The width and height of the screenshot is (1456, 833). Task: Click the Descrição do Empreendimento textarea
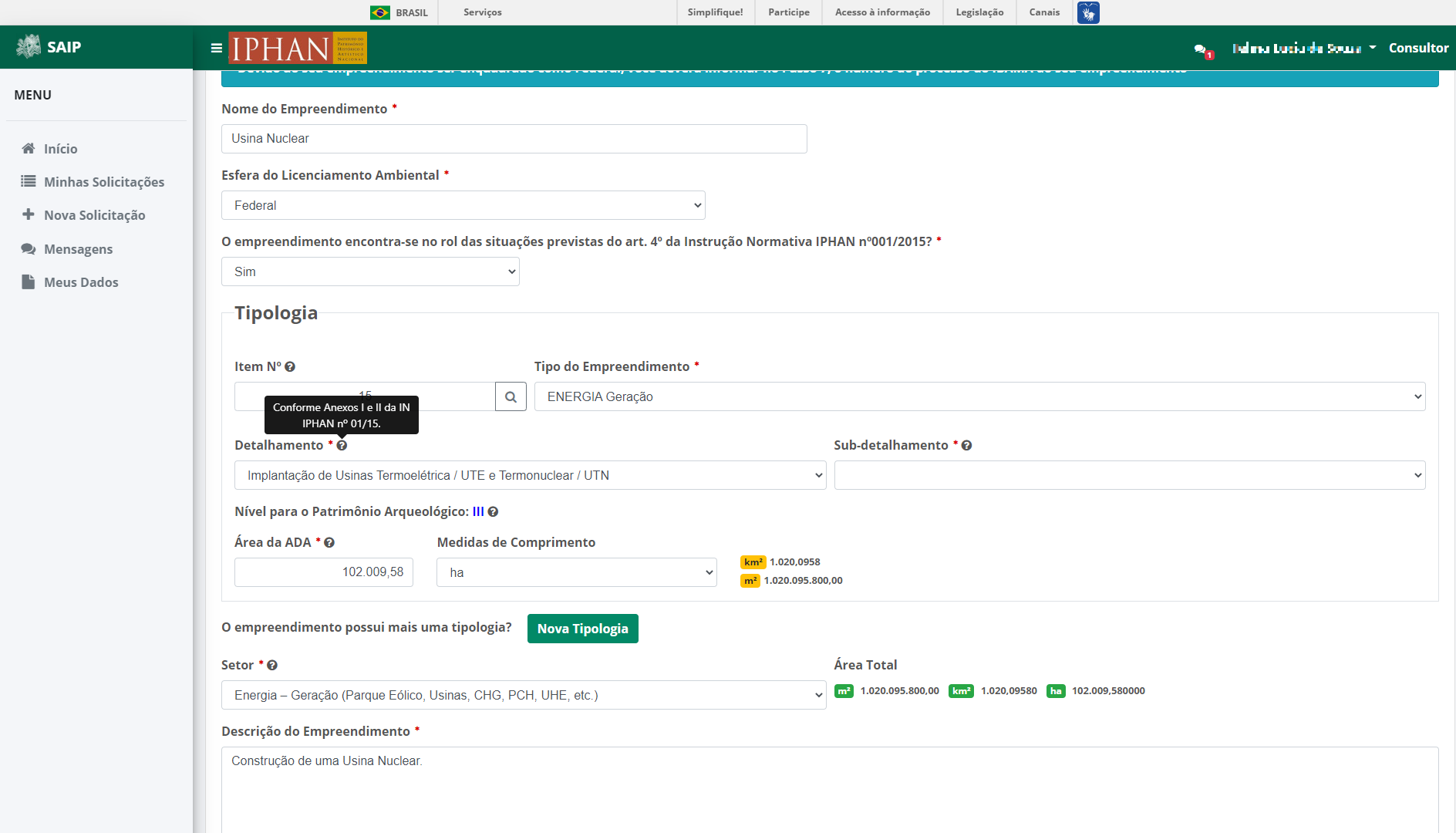[x=830, y=789]
